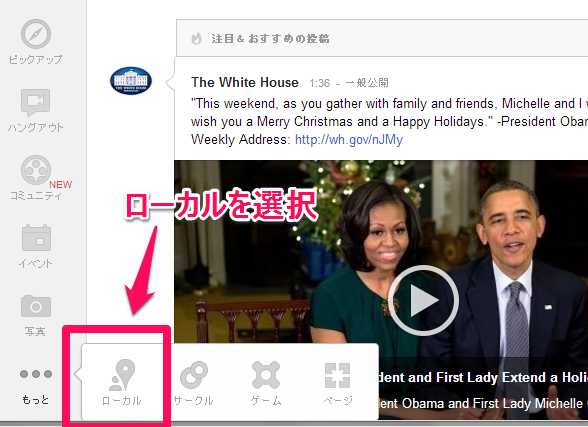The width and height of the screenshot is (588, 427).
Task: Open the video title caption link
Action: [x=483, y=378]
